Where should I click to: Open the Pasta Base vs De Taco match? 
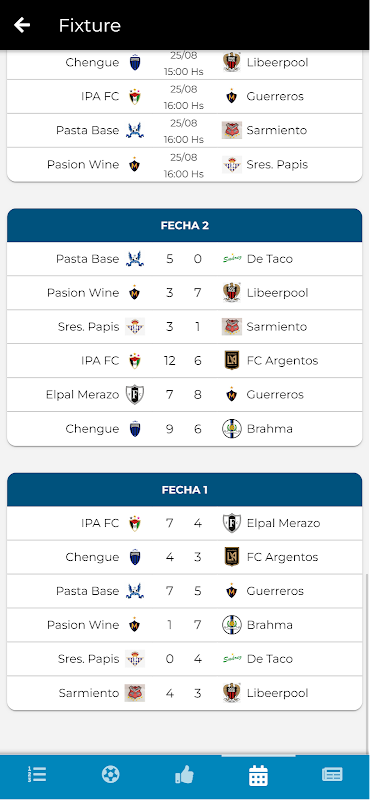185,259
